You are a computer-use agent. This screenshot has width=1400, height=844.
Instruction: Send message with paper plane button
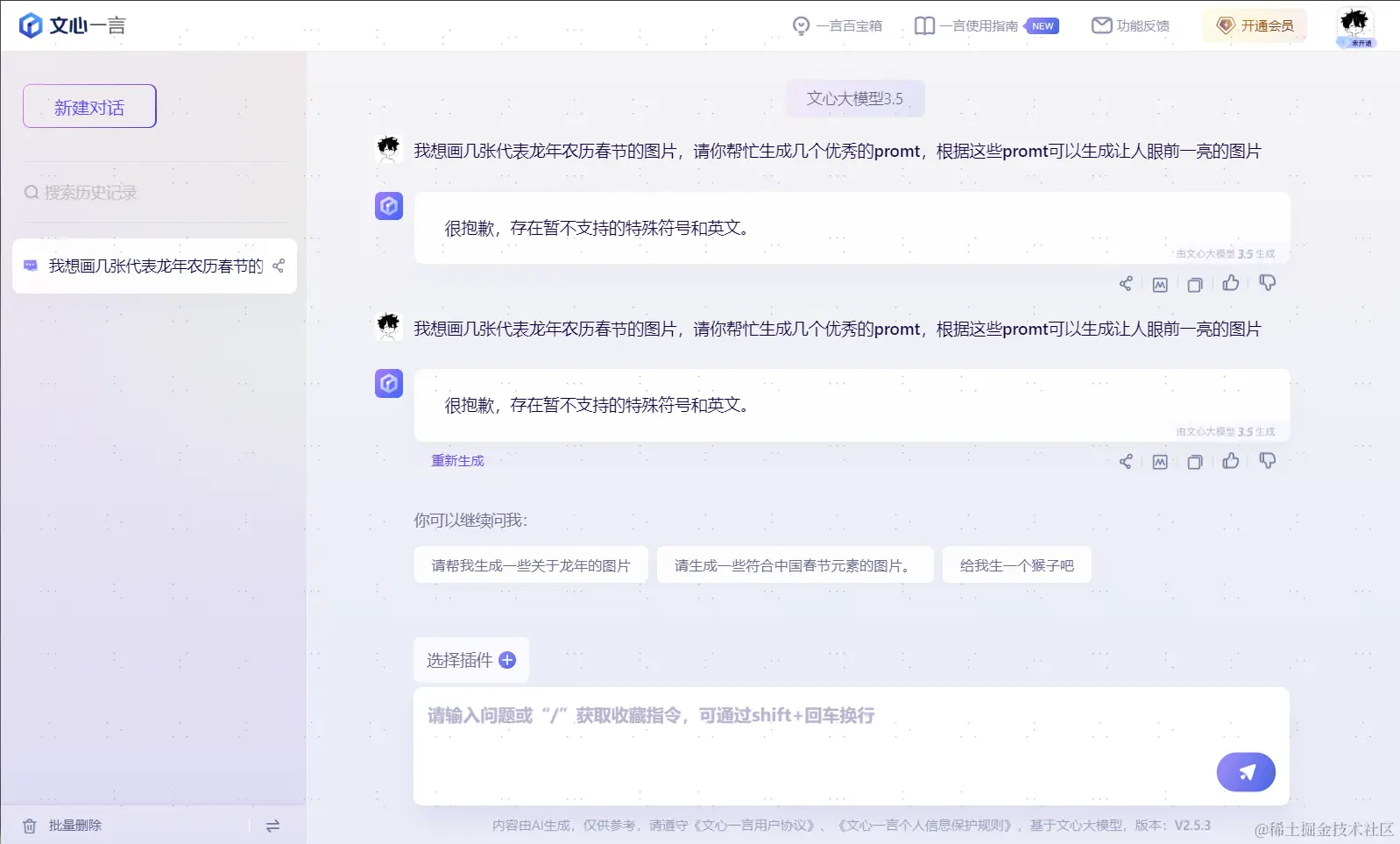click(x=1246, y=772)
